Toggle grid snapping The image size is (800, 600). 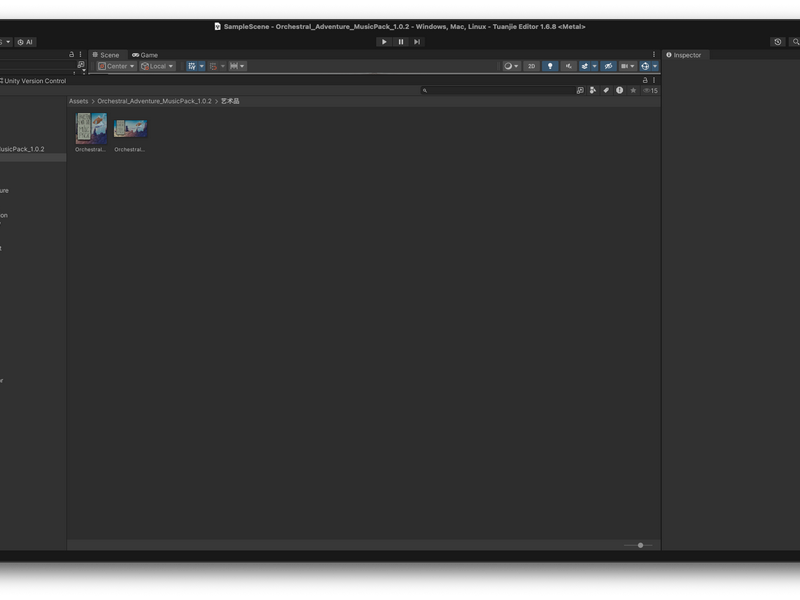click(x=213, y=66)
